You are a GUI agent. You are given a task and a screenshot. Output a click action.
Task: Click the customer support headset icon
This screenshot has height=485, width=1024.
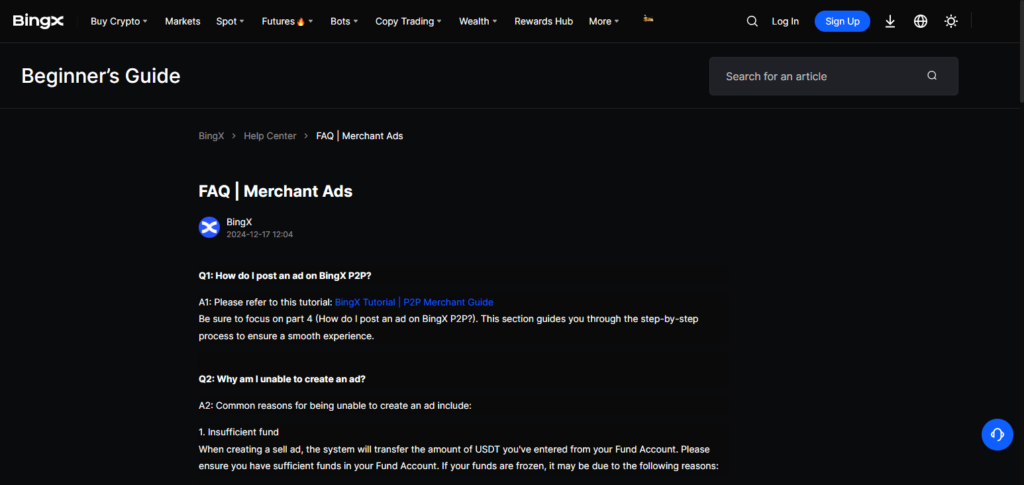click(x=997, y=434)
